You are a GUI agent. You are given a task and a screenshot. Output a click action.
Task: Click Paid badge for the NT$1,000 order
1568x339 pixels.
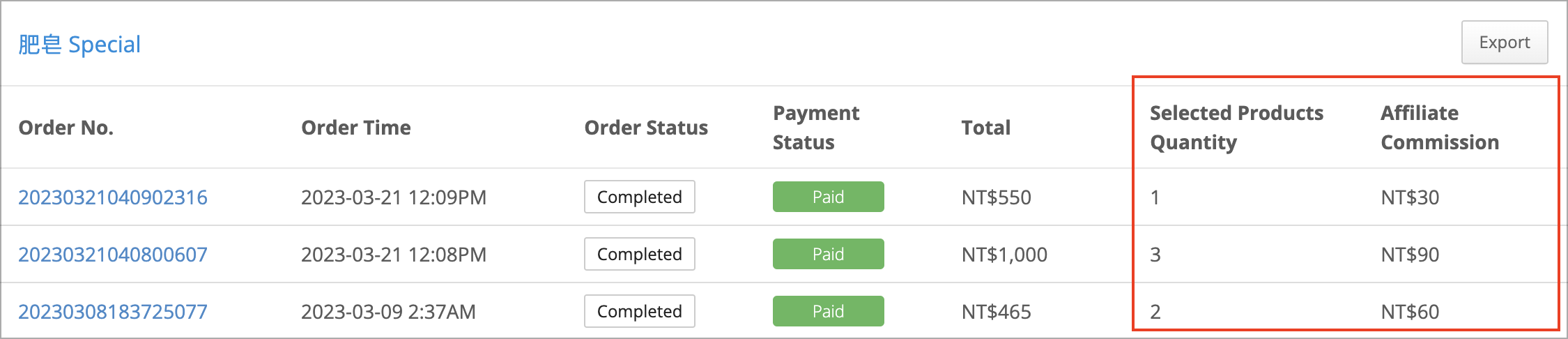pyautogui.click(x=828, y=254)
